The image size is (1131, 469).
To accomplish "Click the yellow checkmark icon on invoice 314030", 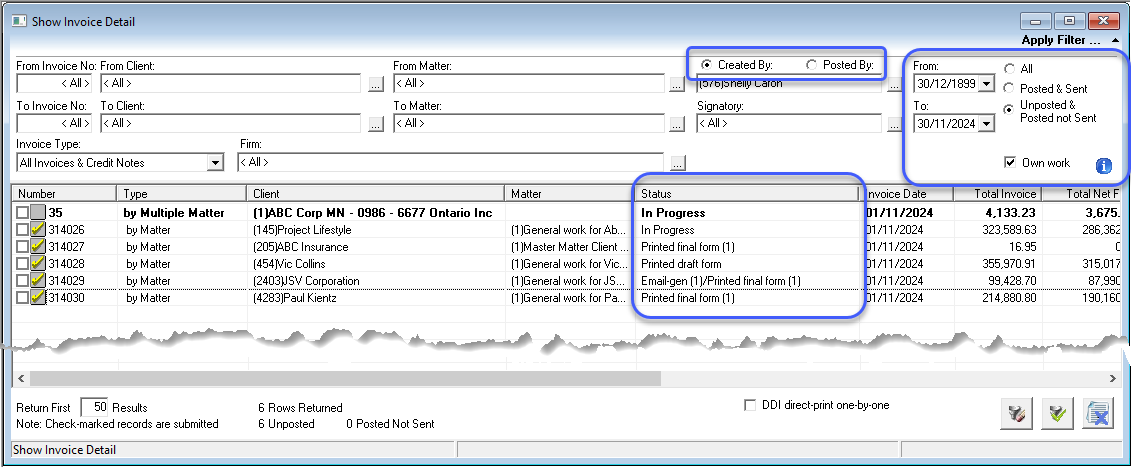I will point(38,297).
